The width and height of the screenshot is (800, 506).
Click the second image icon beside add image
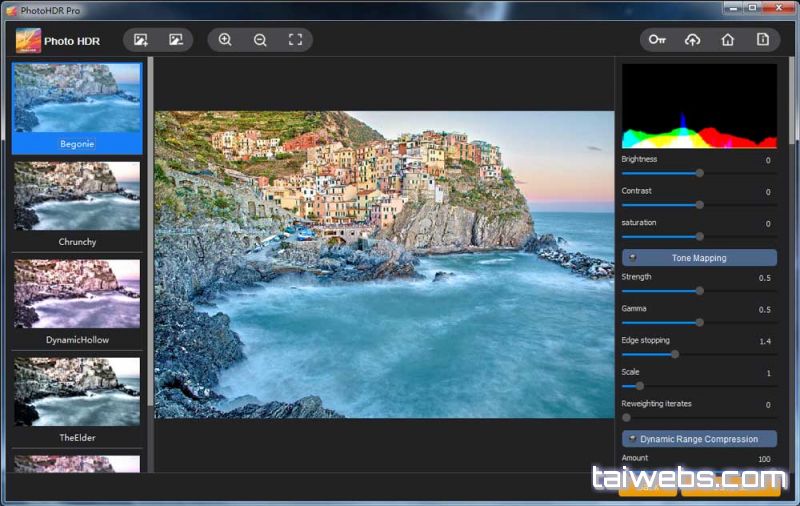click(x=176, y=40)
